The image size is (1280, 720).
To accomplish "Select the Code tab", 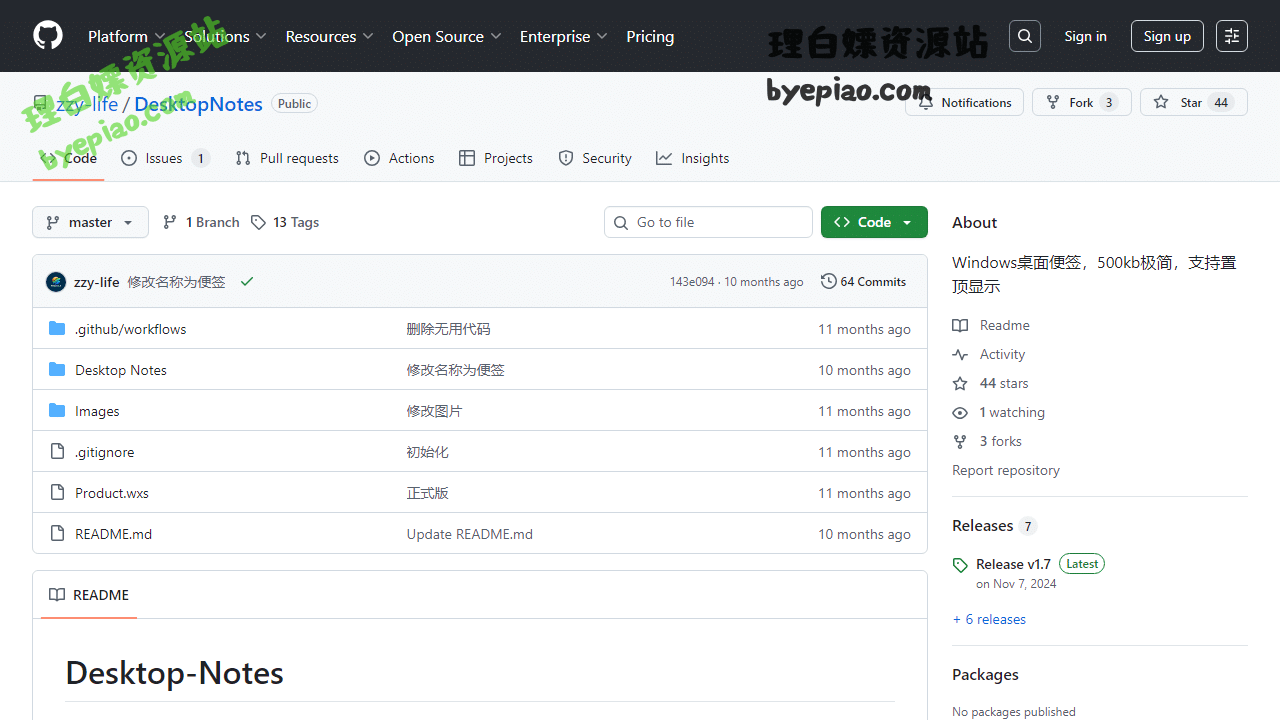I will pyautogui.click(x=68, y=158).
